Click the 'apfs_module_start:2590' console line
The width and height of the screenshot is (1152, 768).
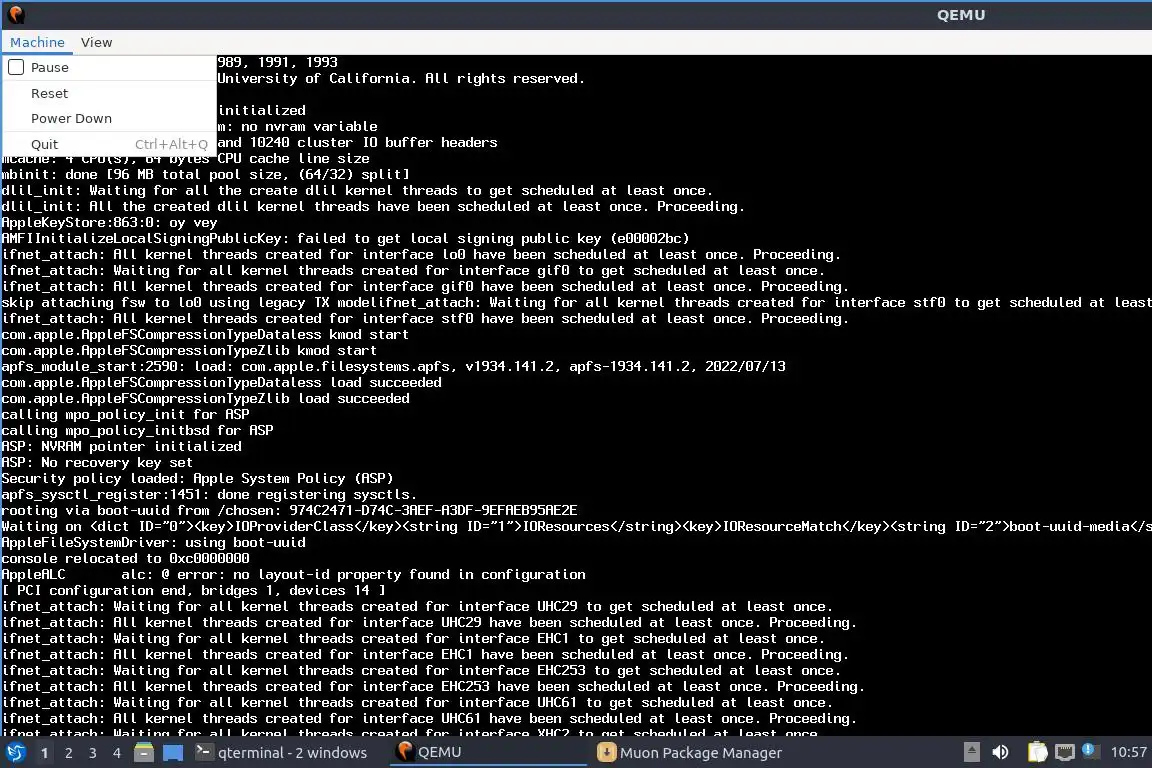(x=394, y=366)
